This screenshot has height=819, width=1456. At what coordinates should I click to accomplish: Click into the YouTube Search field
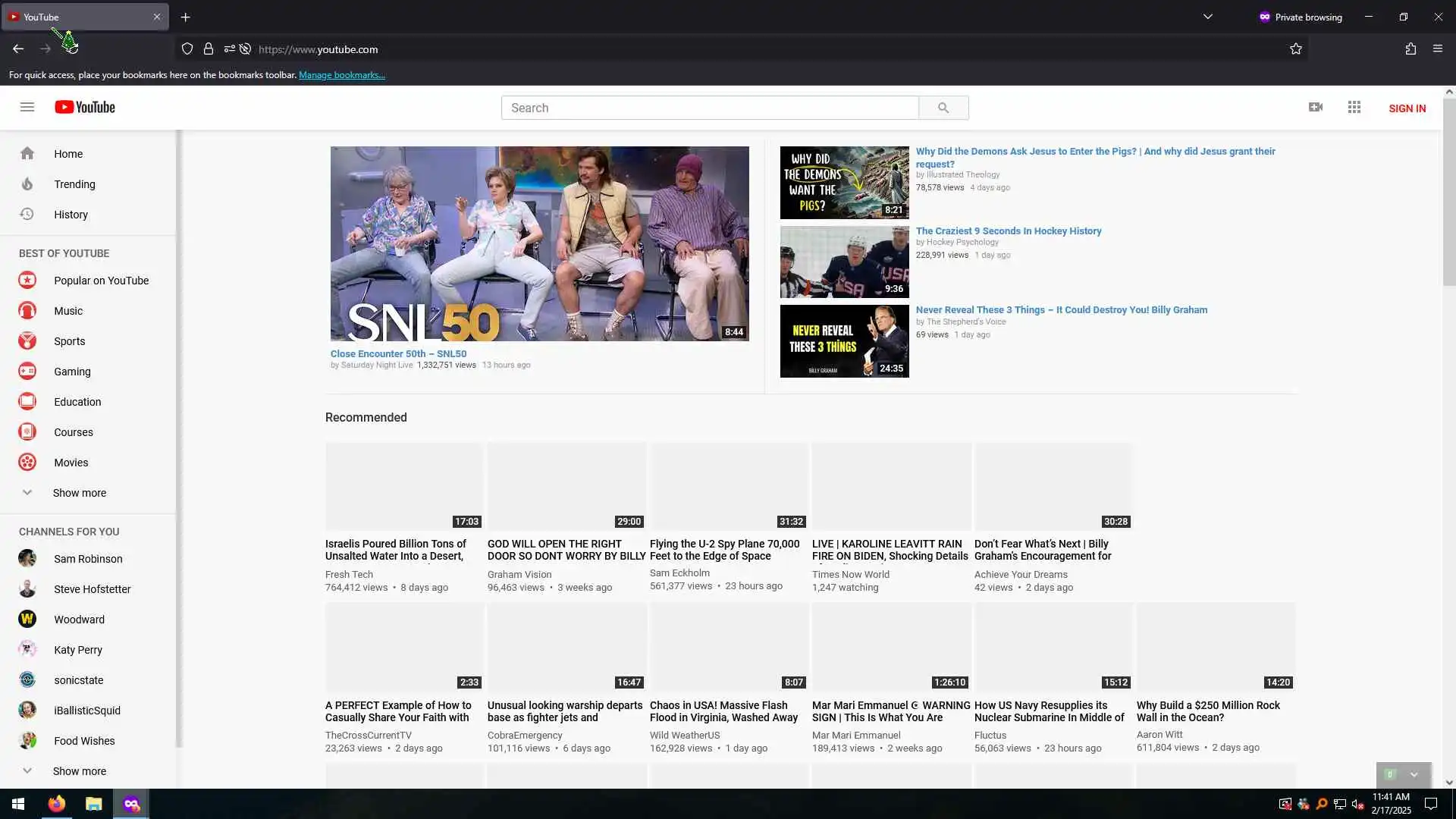709,108
